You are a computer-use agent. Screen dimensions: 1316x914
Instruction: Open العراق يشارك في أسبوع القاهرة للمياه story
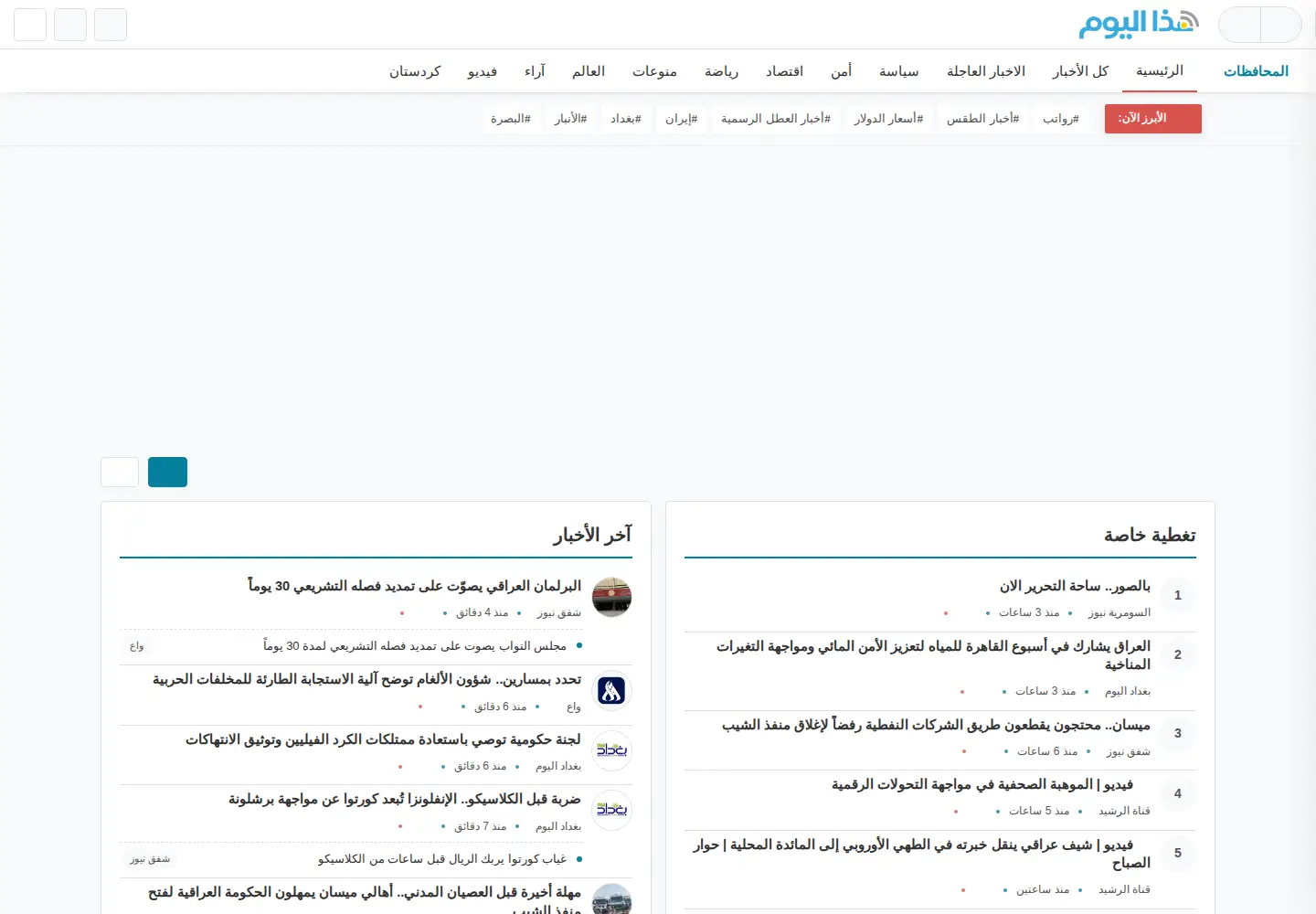[933, 655]
